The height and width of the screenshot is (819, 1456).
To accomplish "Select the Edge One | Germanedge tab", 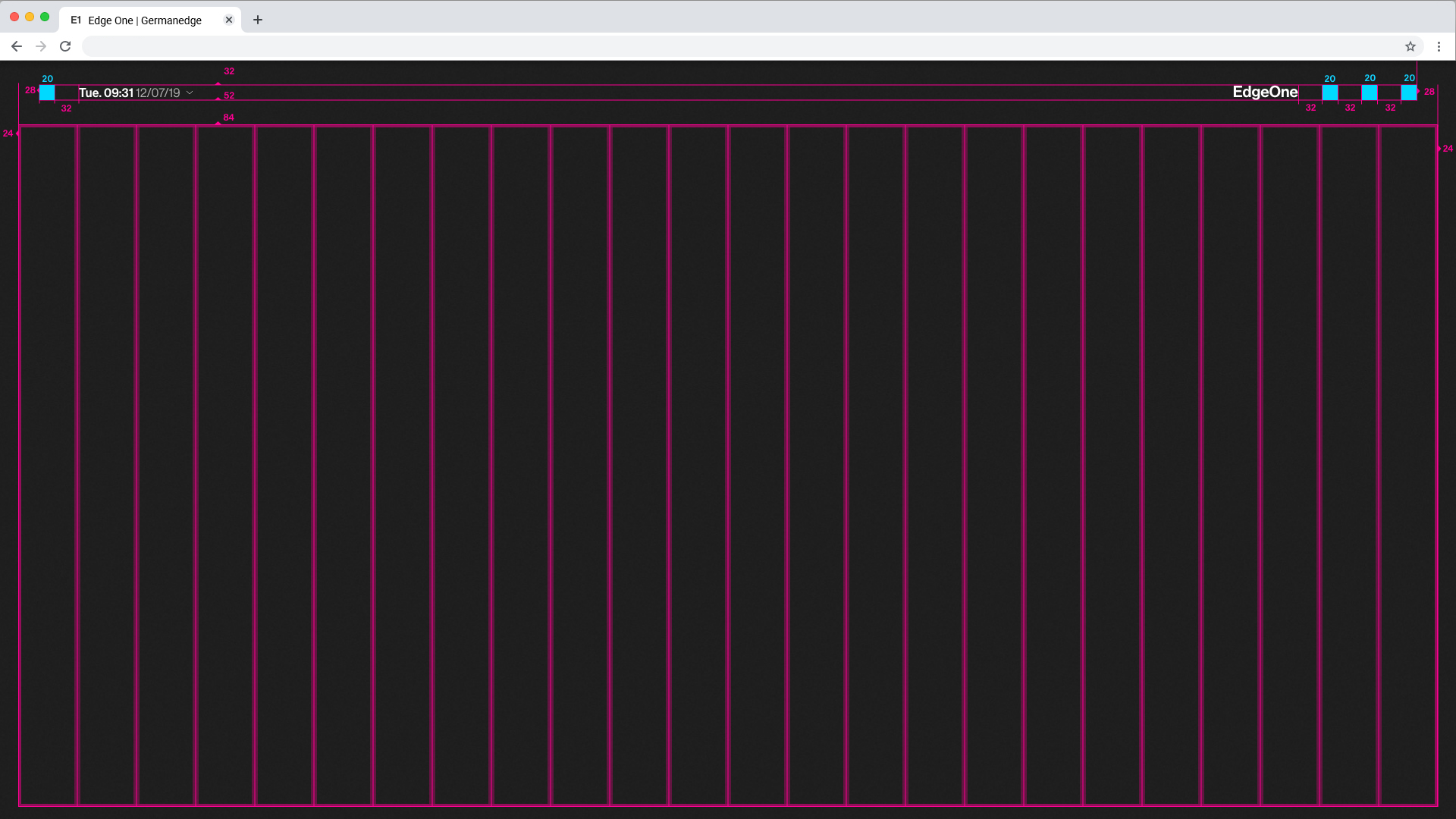I will pyautogui.click(x=144, y=20).
